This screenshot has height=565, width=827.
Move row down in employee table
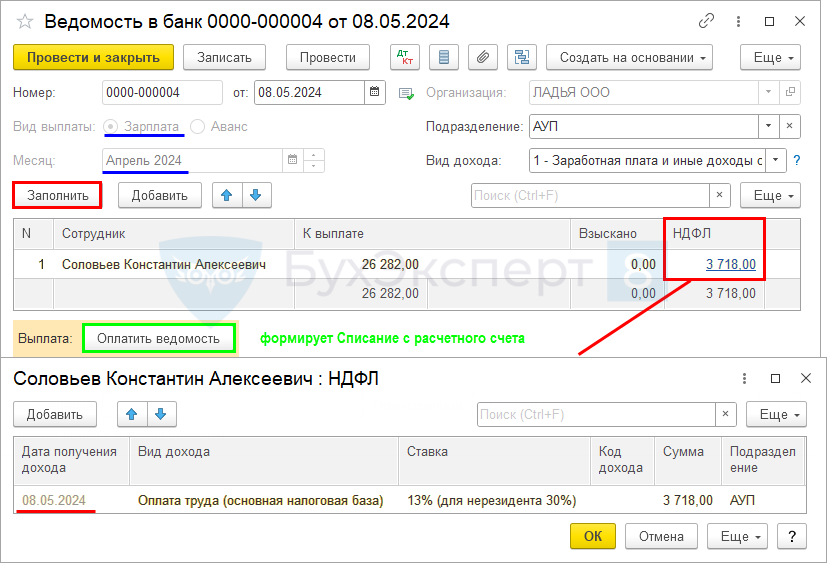(x=256, y=195)
